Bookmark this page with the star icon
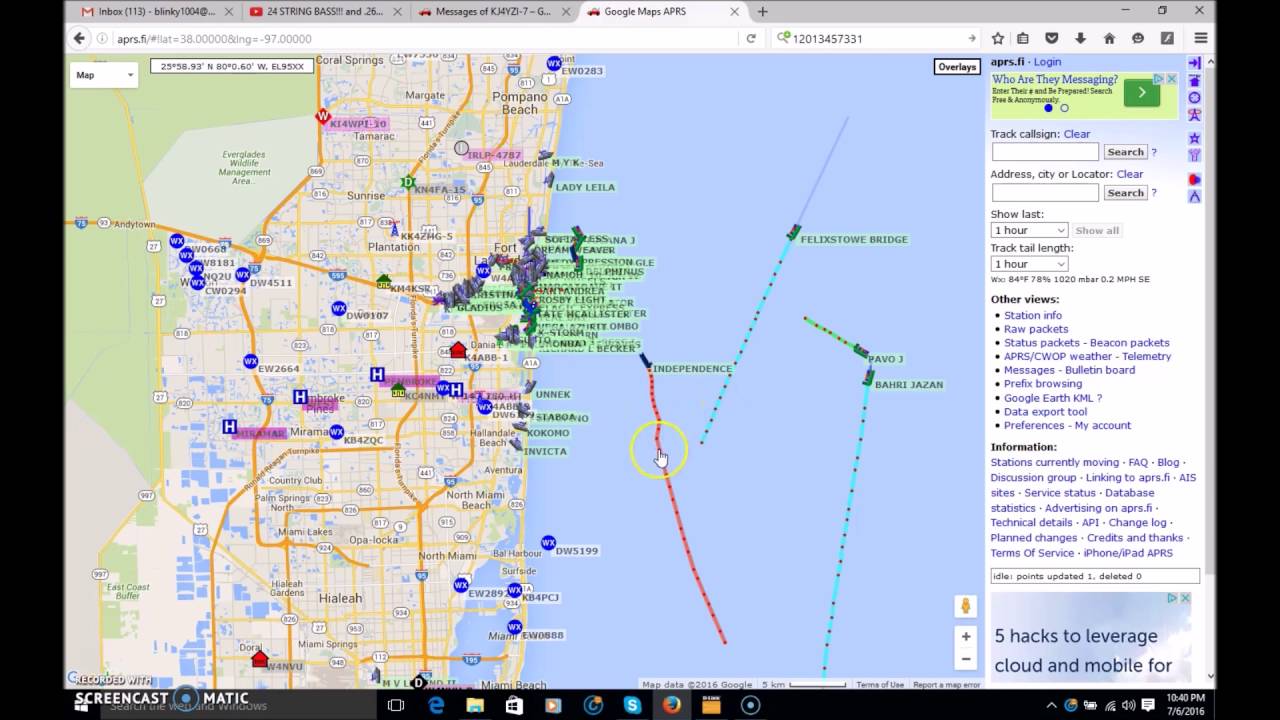The image size is (1280, 720). 997,38
